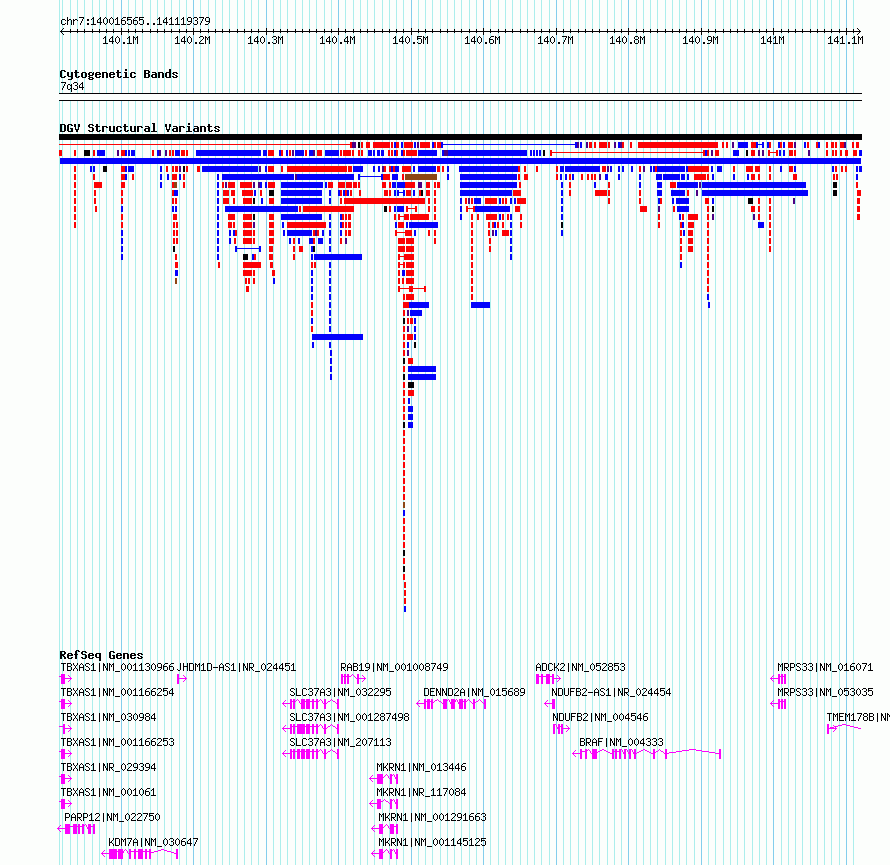Image resolution: width=890 pixels, height=865 pixels.
Task: Click the MKRN1|NM_001291663 gene label
Action: click(433, 817)
